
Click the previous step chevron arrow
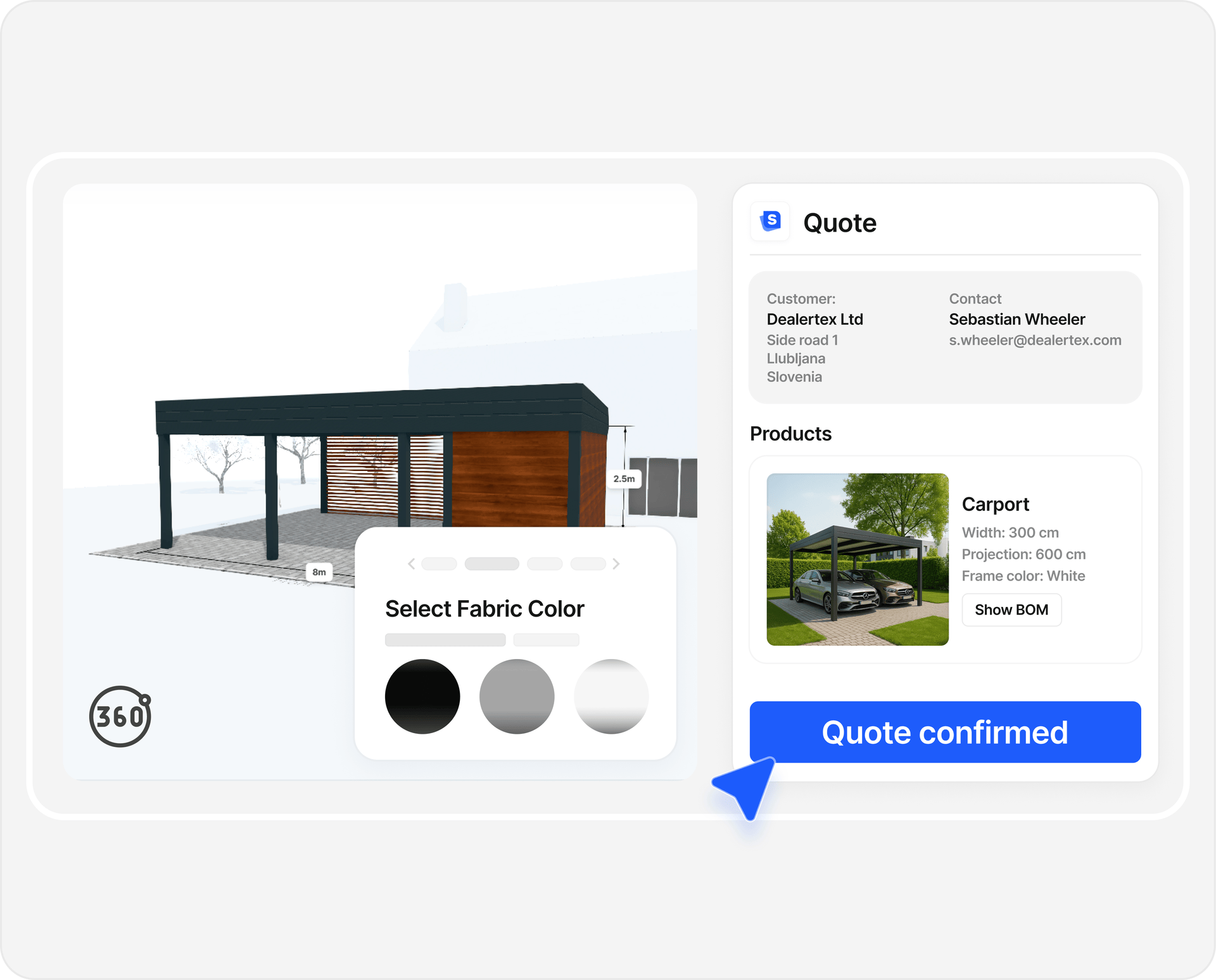412,563
